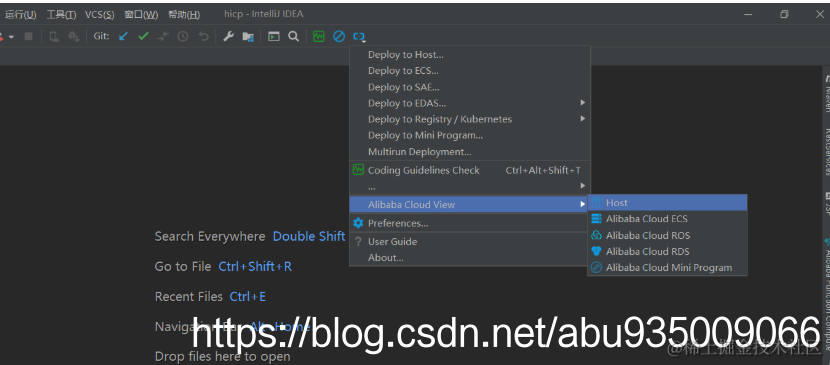
Task: Click the Ctrl+Alt+Shift+T shortcut text
Action: coord(543,170)
